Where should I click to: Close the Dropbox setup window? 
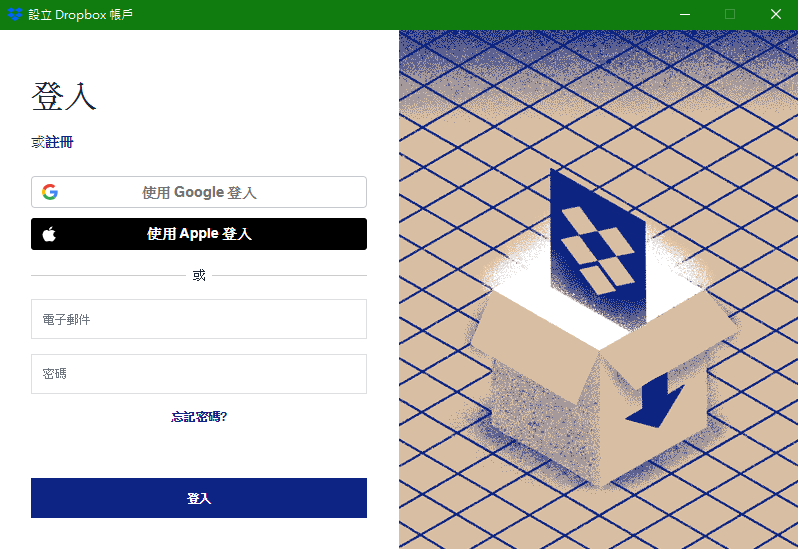pyautogui.click(x=776, y=14)
